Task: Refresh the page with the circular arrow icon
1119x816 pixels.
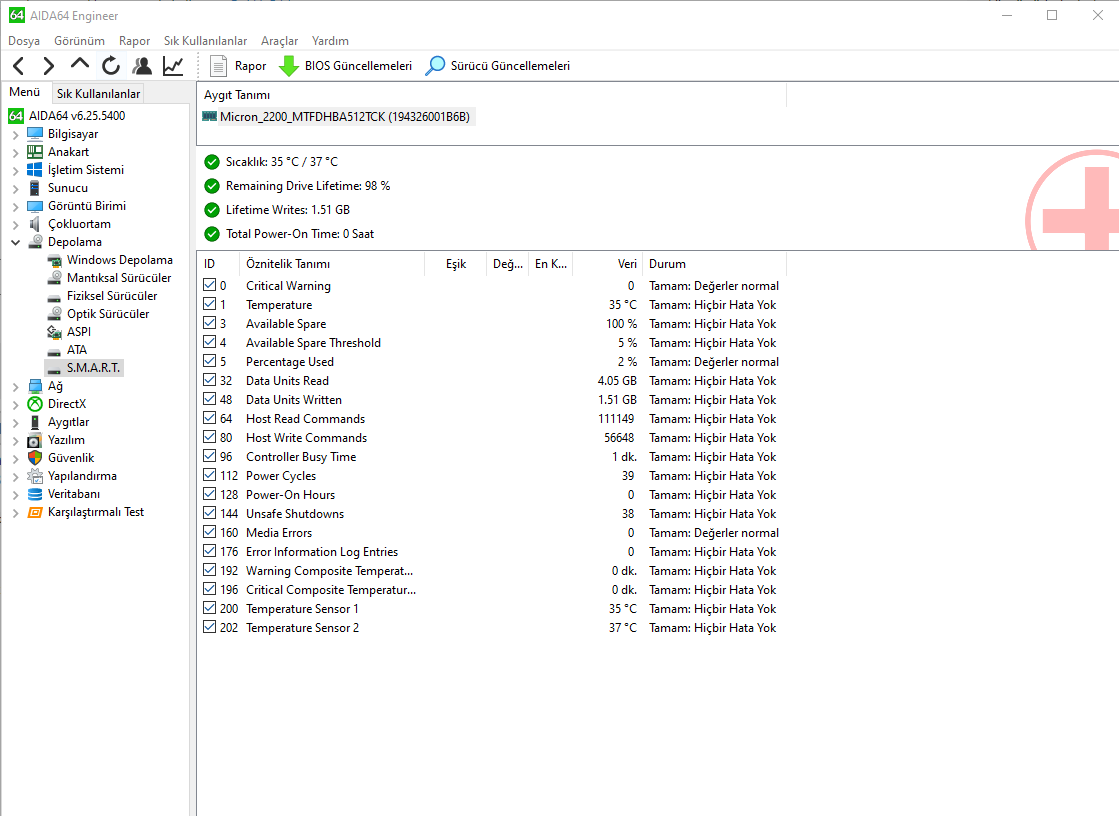Action: pos(111,66)
